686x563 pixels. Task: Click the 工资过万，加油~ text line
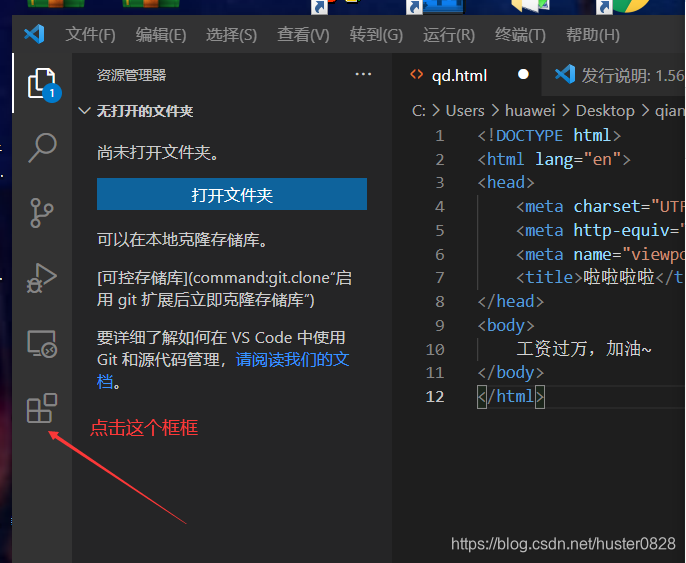pyautogui.click(x=584, y=349)
